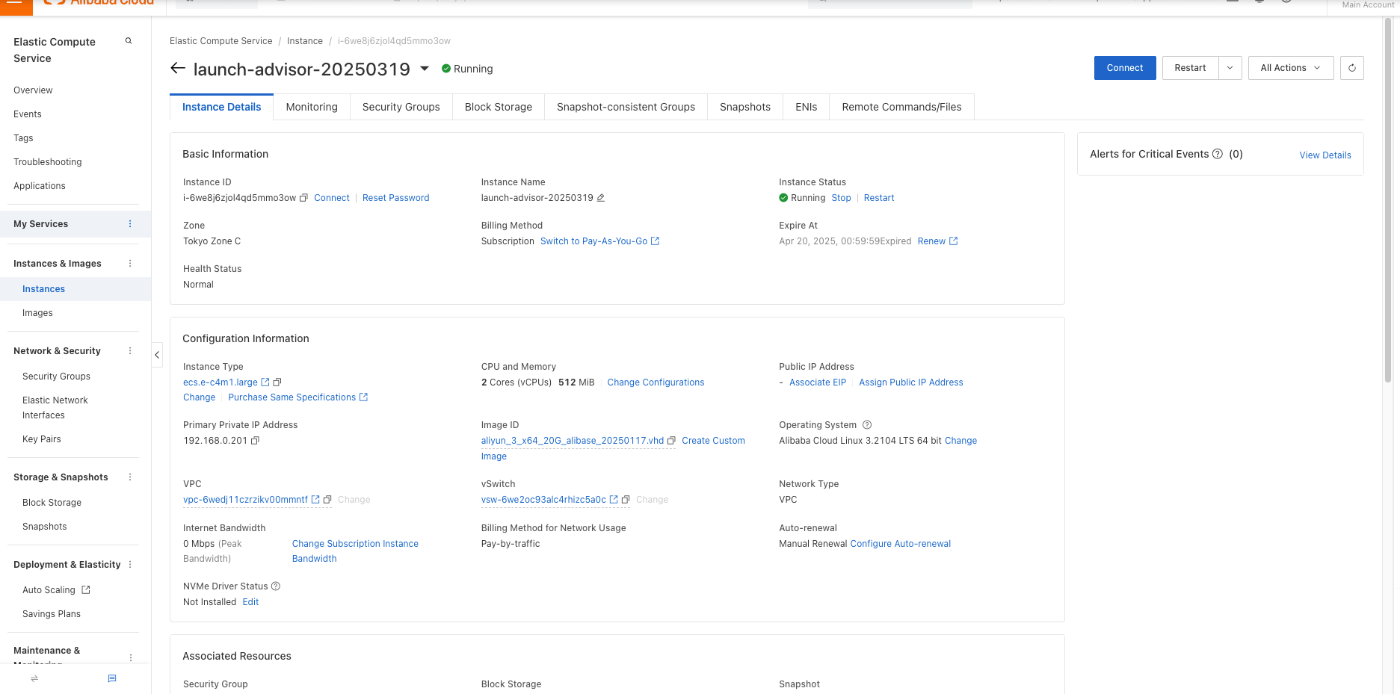Viewport: 1400px width, 694px height.
Task: Open the Security Groups tab
Action: pos(401,107)
